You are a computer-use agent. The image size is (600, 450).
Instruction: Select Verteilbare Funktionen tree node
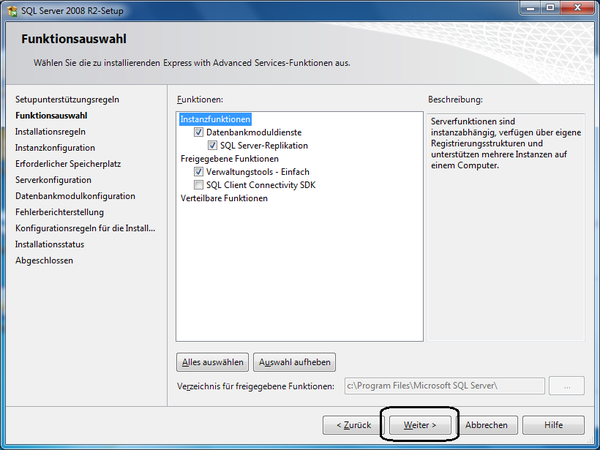coord(224,198)
